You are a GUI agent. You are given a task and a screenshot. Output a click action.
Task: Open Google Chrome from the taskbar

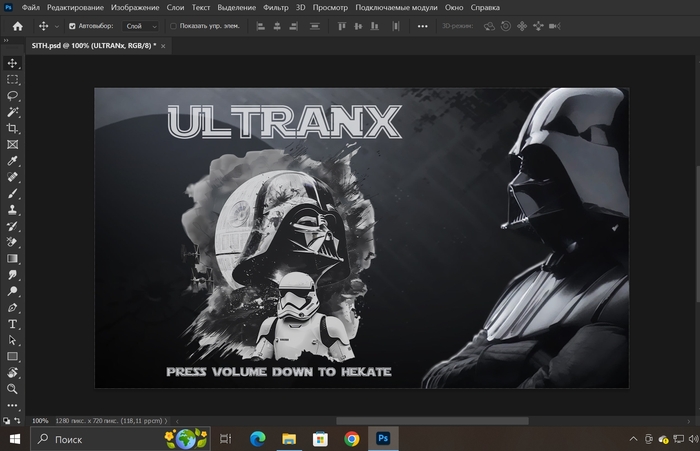pyautogui.click(x=351, y=438)
